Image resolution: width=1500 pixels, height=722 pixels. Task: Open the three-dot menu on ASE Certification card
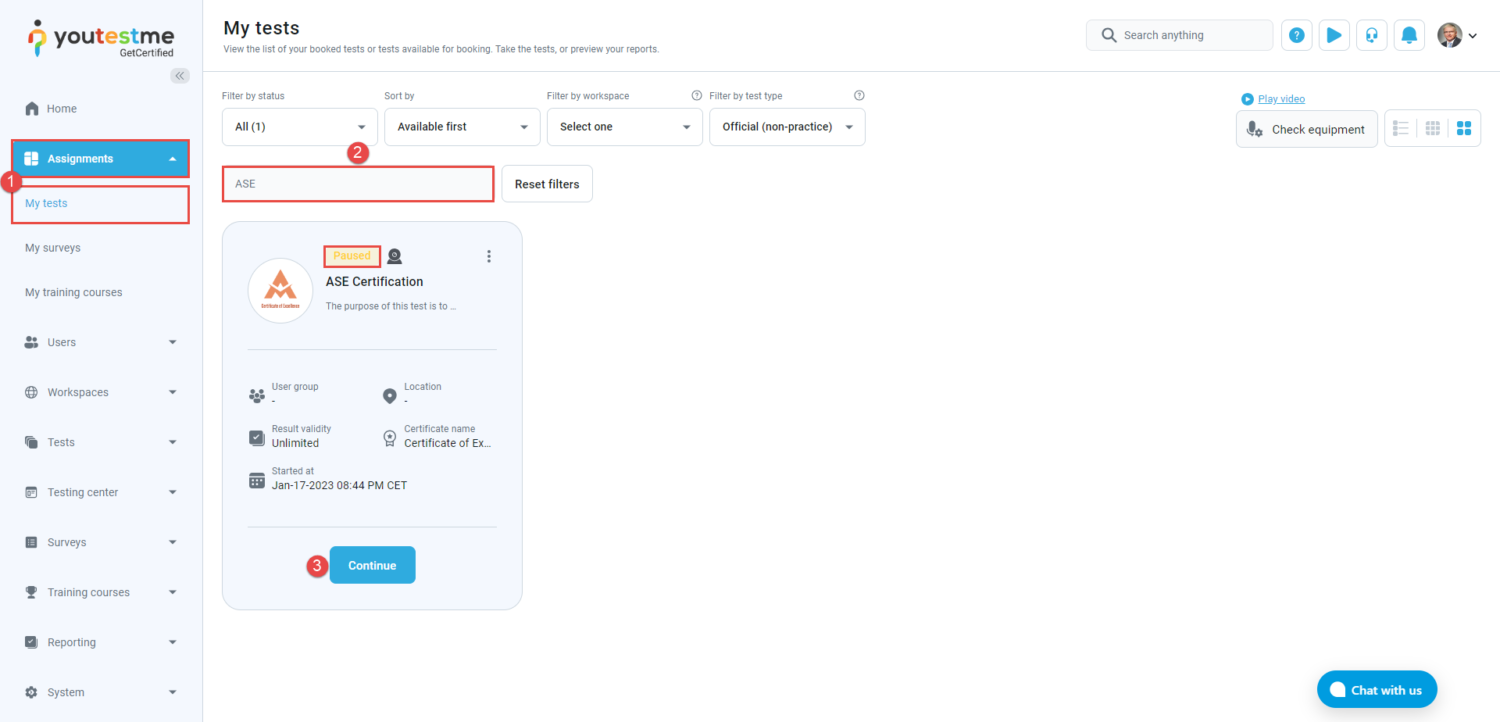(489, 256)
